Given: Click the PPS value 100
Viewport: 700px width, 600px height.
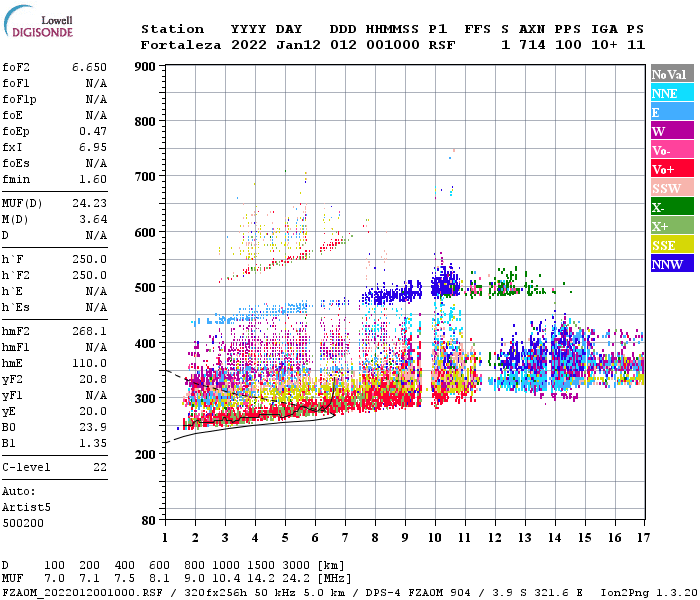Looking at the screenshot, I should coord(568,45).
